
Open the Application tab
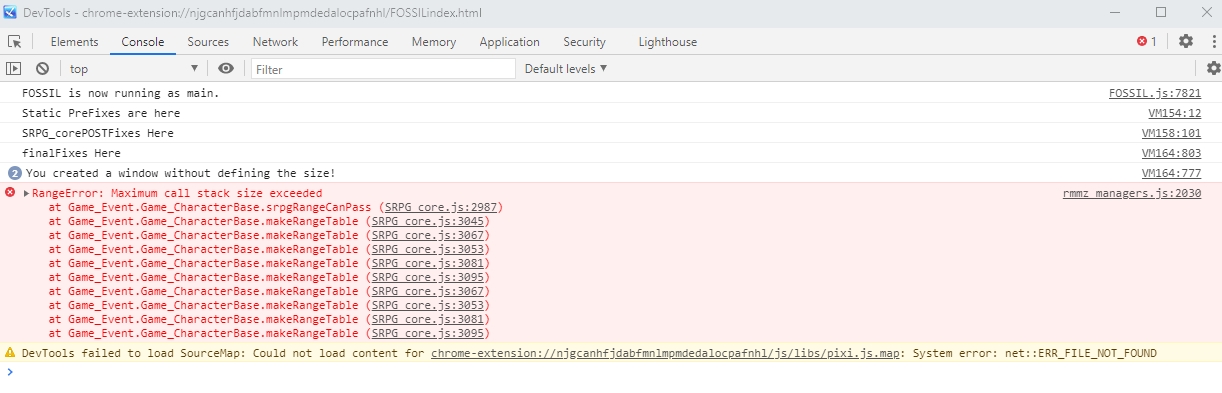point(509,41)
